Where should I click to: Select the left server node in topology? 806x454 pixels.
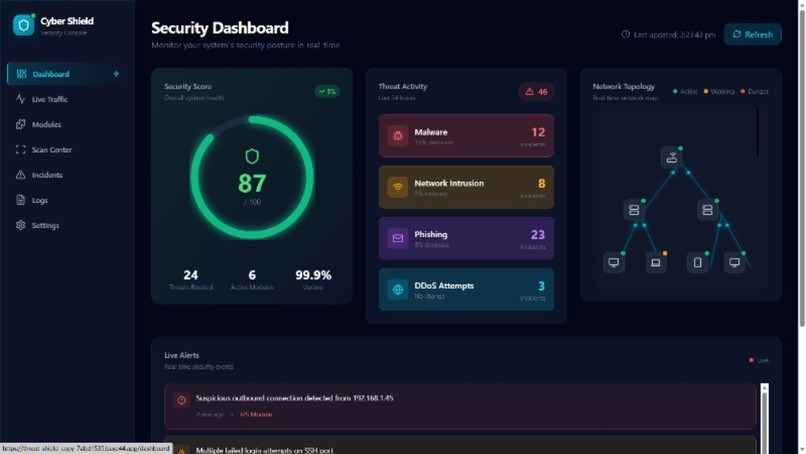(634, 210)
